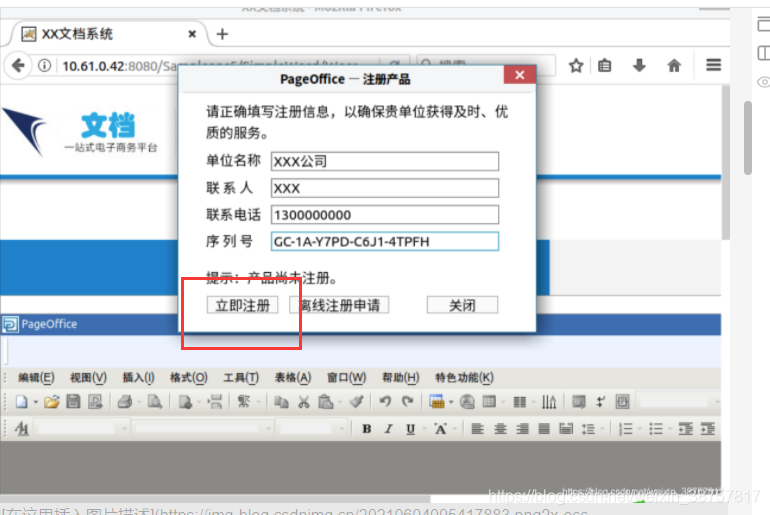Open the 窗口(W) menu
This screenshot has height=515, width=770.
(x=346, y=378)
